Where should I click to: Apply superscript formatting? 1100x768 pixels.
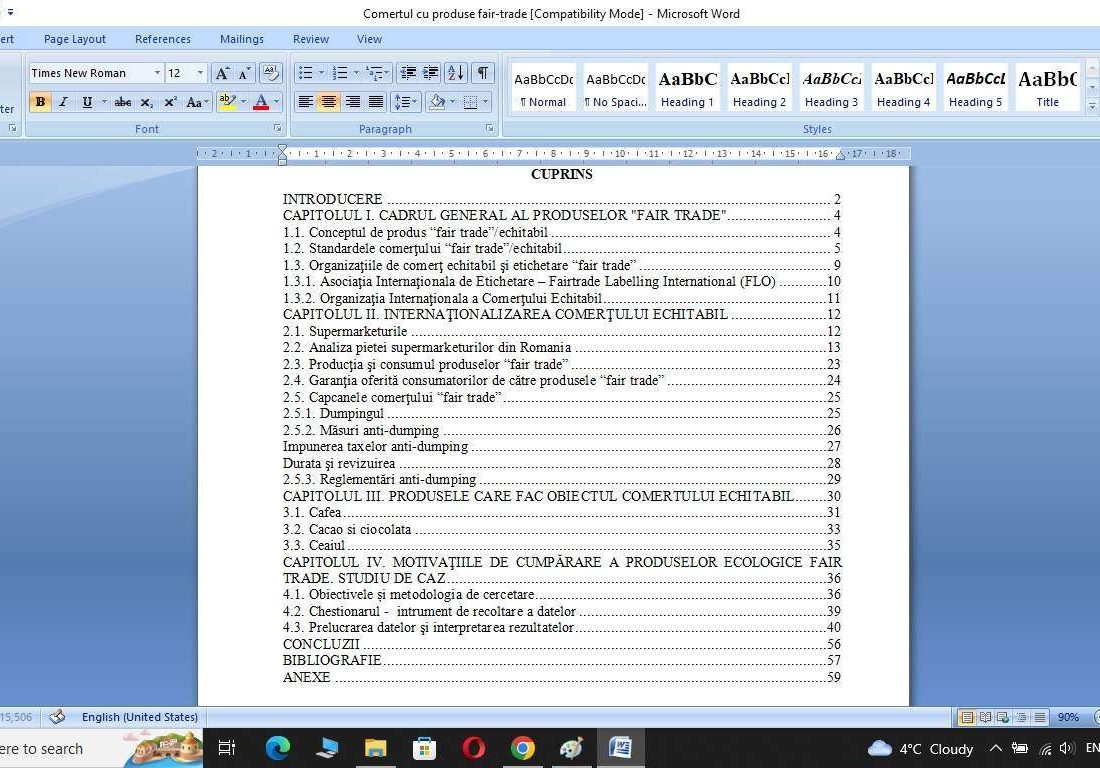[170, 102]
